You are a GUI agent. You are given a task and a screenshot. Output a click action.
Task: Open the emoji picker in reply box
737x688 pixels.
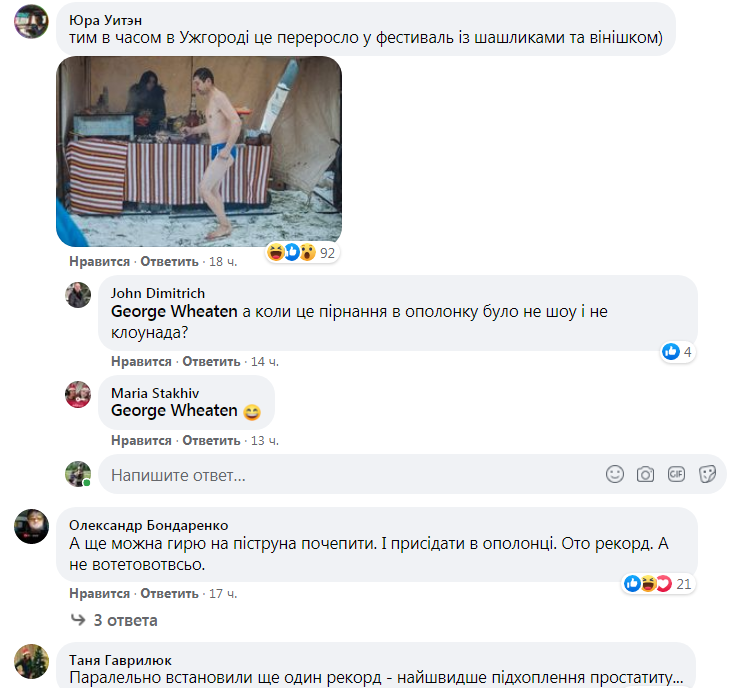point(615,474)
